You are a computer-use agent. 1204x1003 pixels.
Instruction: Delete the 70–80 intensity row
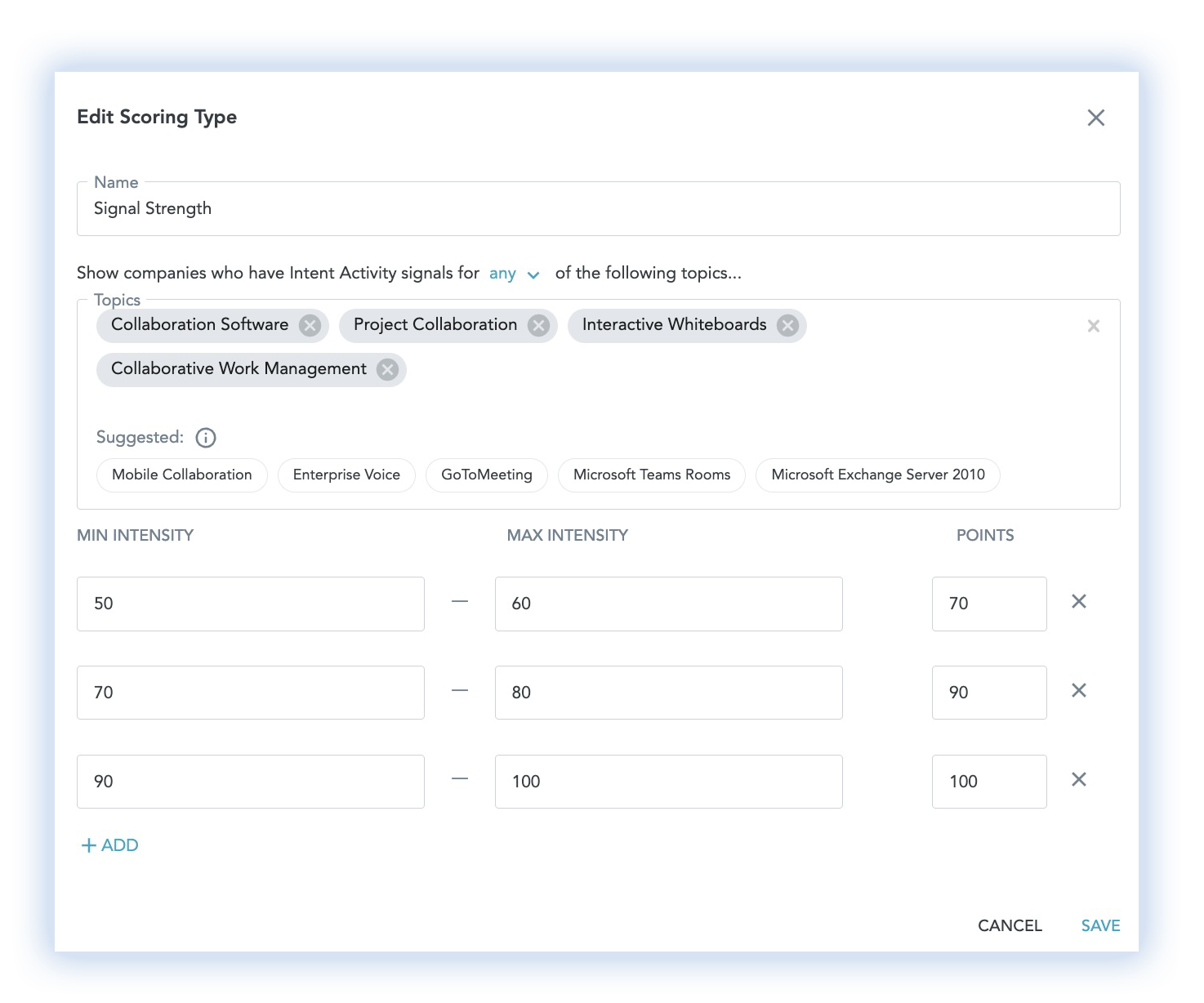point(1078,691)
